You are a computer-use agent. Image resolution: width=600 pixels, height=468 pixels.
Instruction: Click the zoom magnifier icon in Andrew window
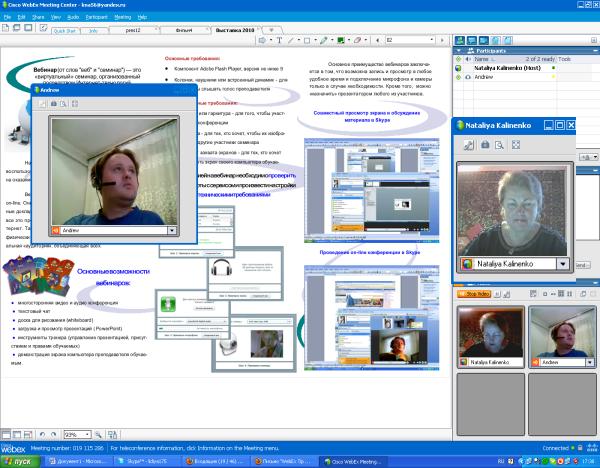point(63,104)
